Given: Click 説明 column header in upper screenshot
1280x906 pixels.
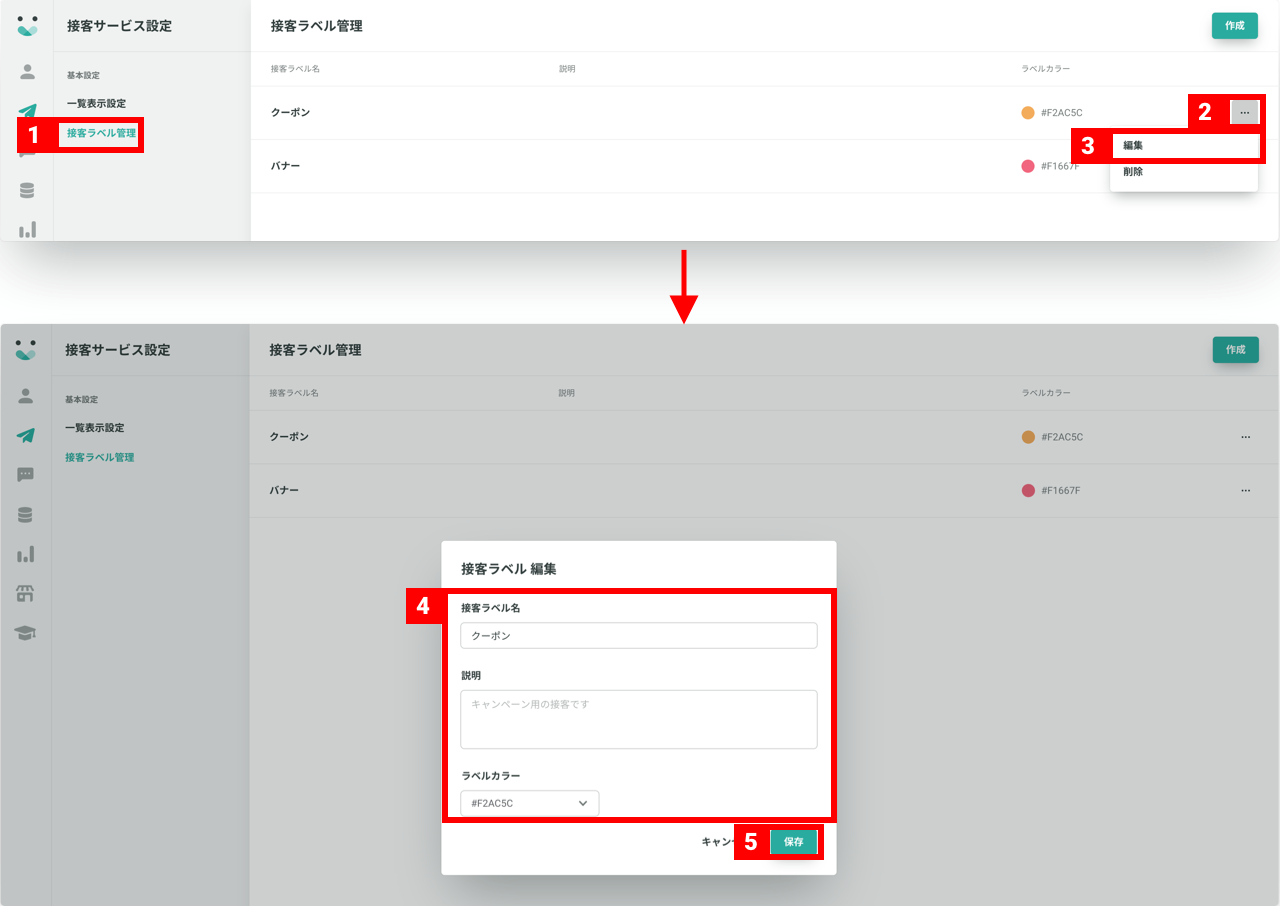Looking at the screenshot, I should coord(567,69).
